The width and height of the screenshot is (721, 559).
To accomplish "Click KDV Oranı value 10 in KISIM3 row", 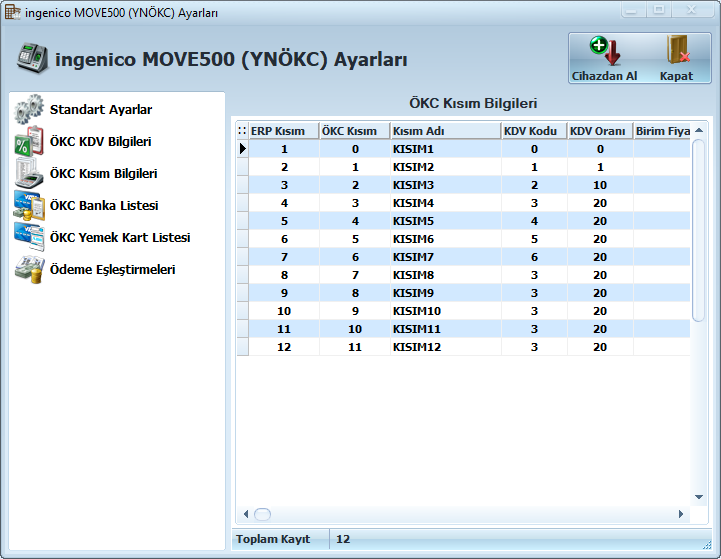I will (x=600, y=185).
